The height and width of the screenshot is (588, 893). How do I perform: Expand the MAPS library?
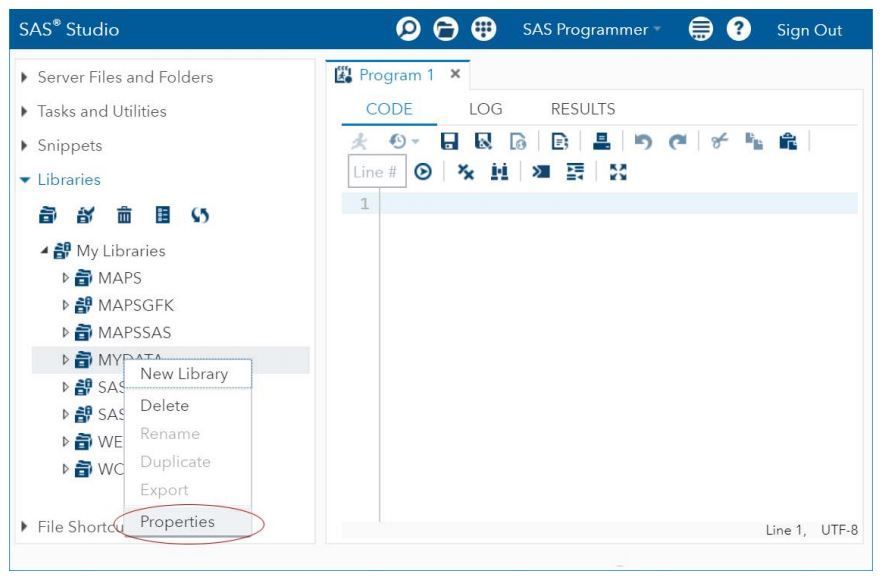[65, 278]
